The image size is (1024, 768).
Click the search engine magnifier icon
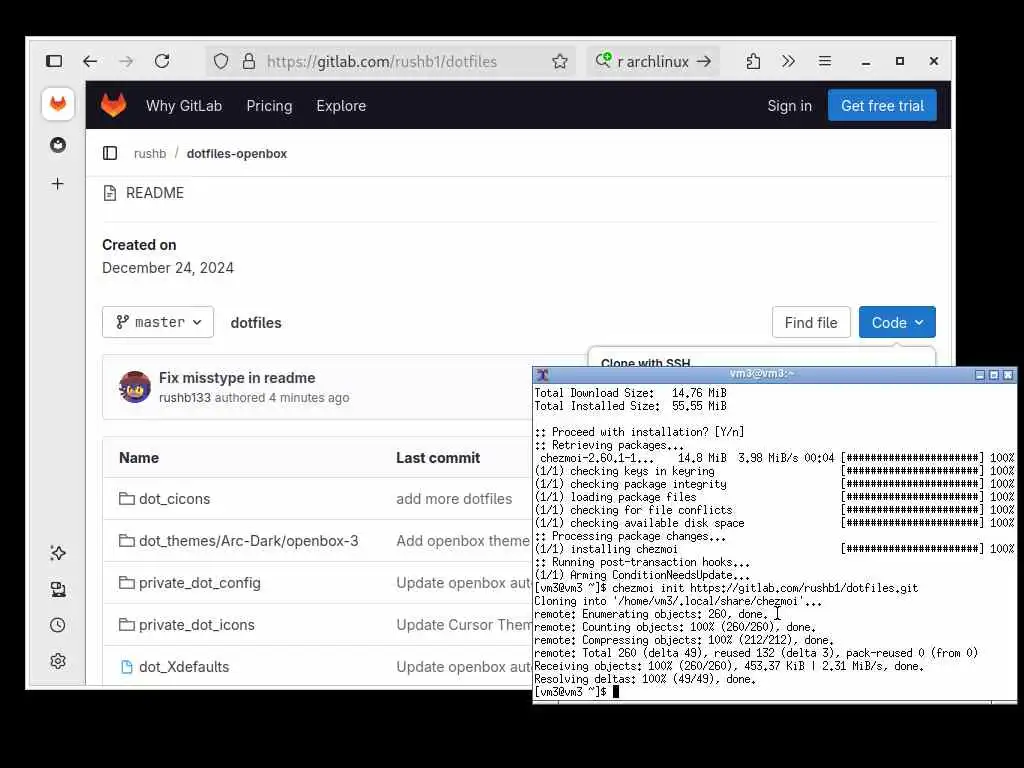[x=603, y=61]
